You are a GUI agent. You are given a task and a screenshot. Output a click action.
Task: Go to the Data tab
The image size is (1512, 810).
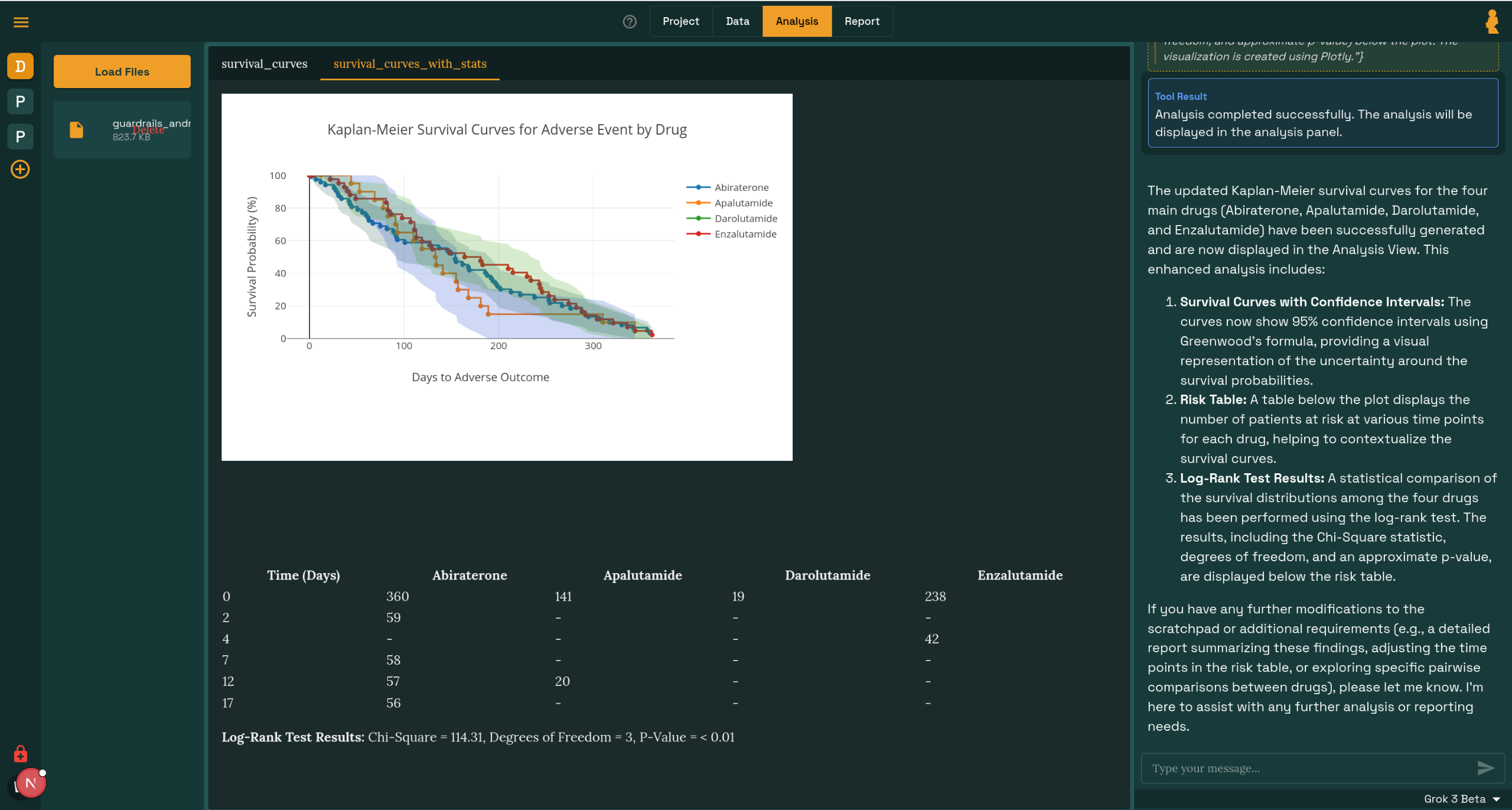point(737,21)
